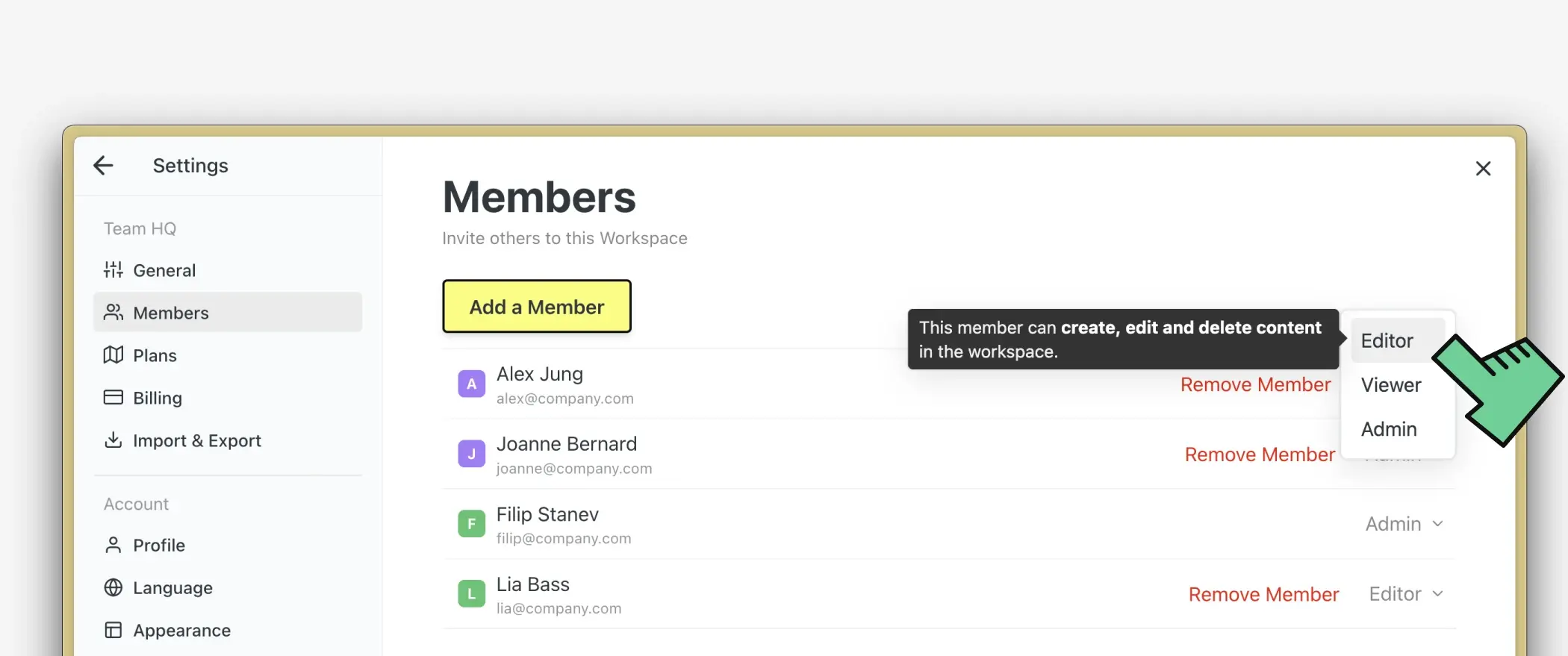Click the back arrow beside Settings
The height and width of the screenshot is (656, 1568).
click(103, 166)
